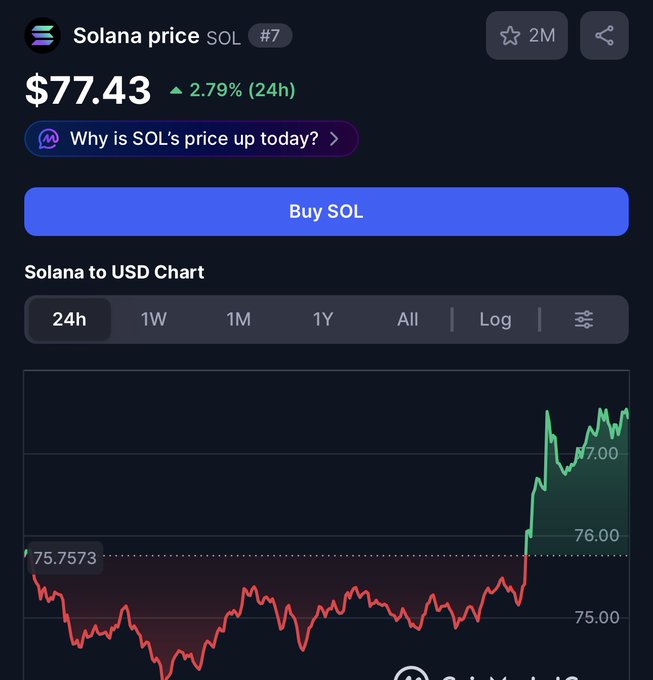The width and height of the screenshot is (653, 680).
Task: Select the 24h chart range tab
Action: [69, 320]
